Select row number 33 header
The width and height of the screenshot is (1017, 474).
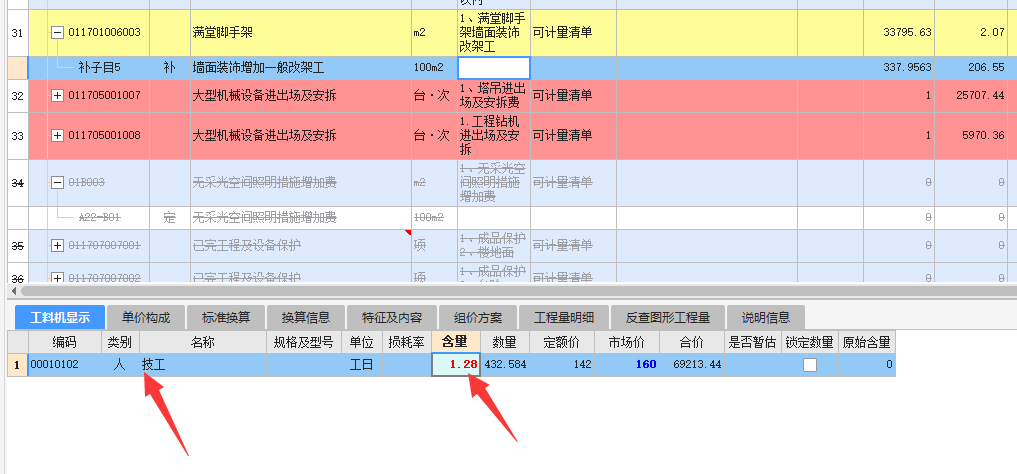click(x=18, y=136)
